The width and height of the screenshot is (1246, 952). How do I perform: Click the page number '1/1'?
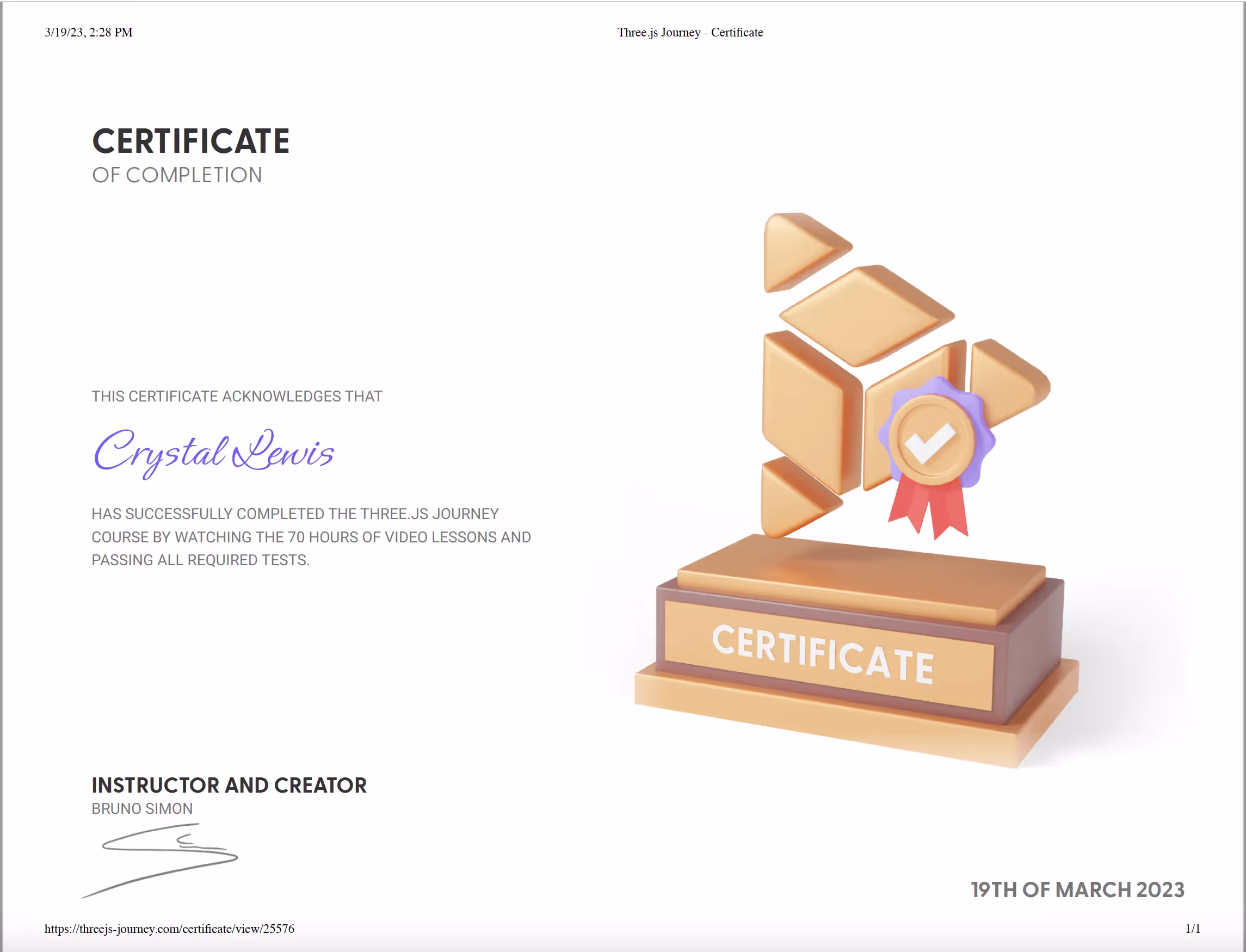pyautogui.click(x=1193, y=929)
